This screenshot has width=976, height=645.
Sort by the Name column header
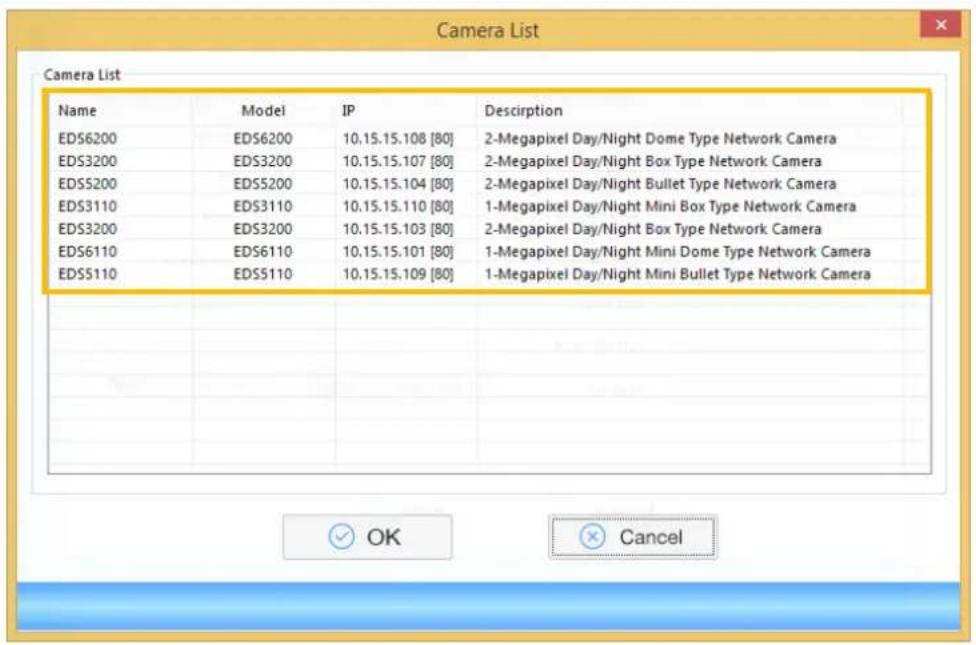(x=77, y=111)
